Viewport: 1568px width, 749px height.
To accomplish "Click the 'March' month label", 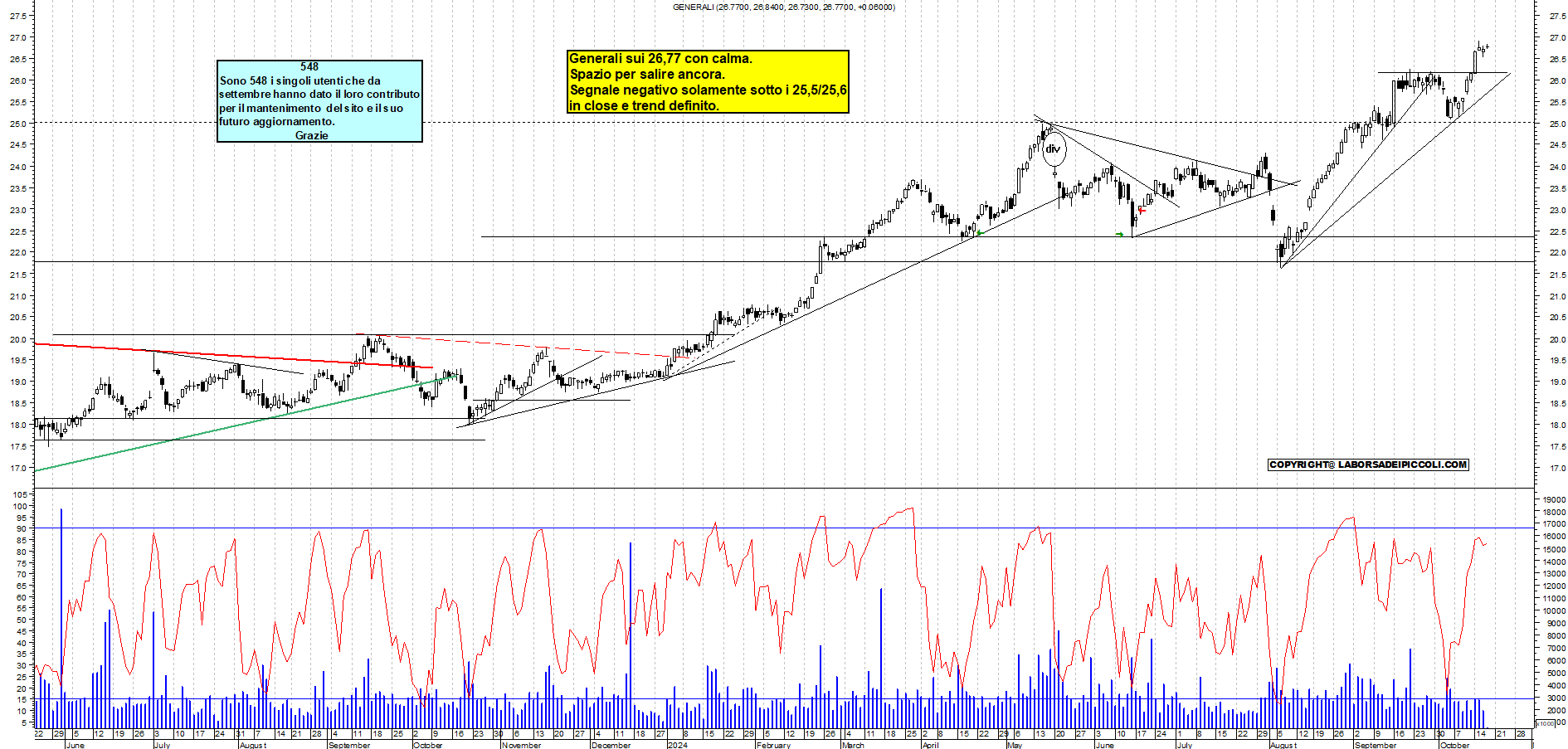I will [853, 745].
